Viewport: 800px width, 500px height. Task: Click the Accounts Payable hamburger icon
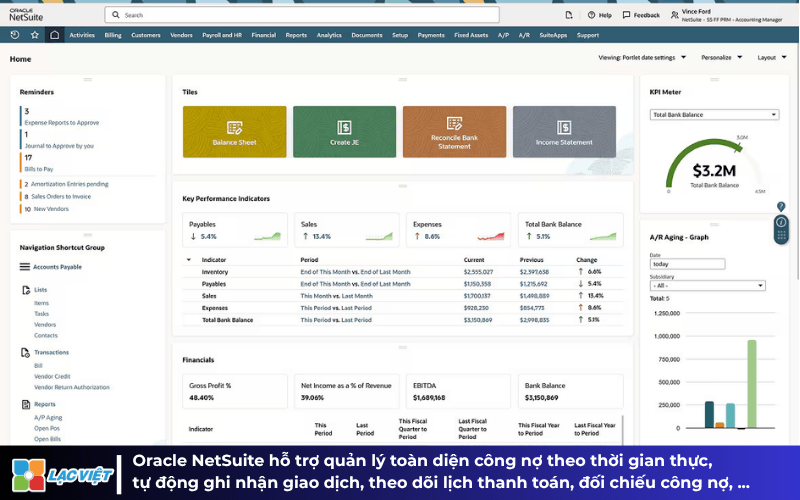(24, 267)
